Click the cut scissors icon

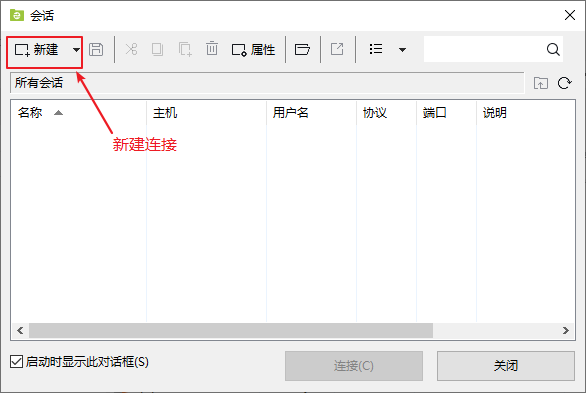pos(131,49)
